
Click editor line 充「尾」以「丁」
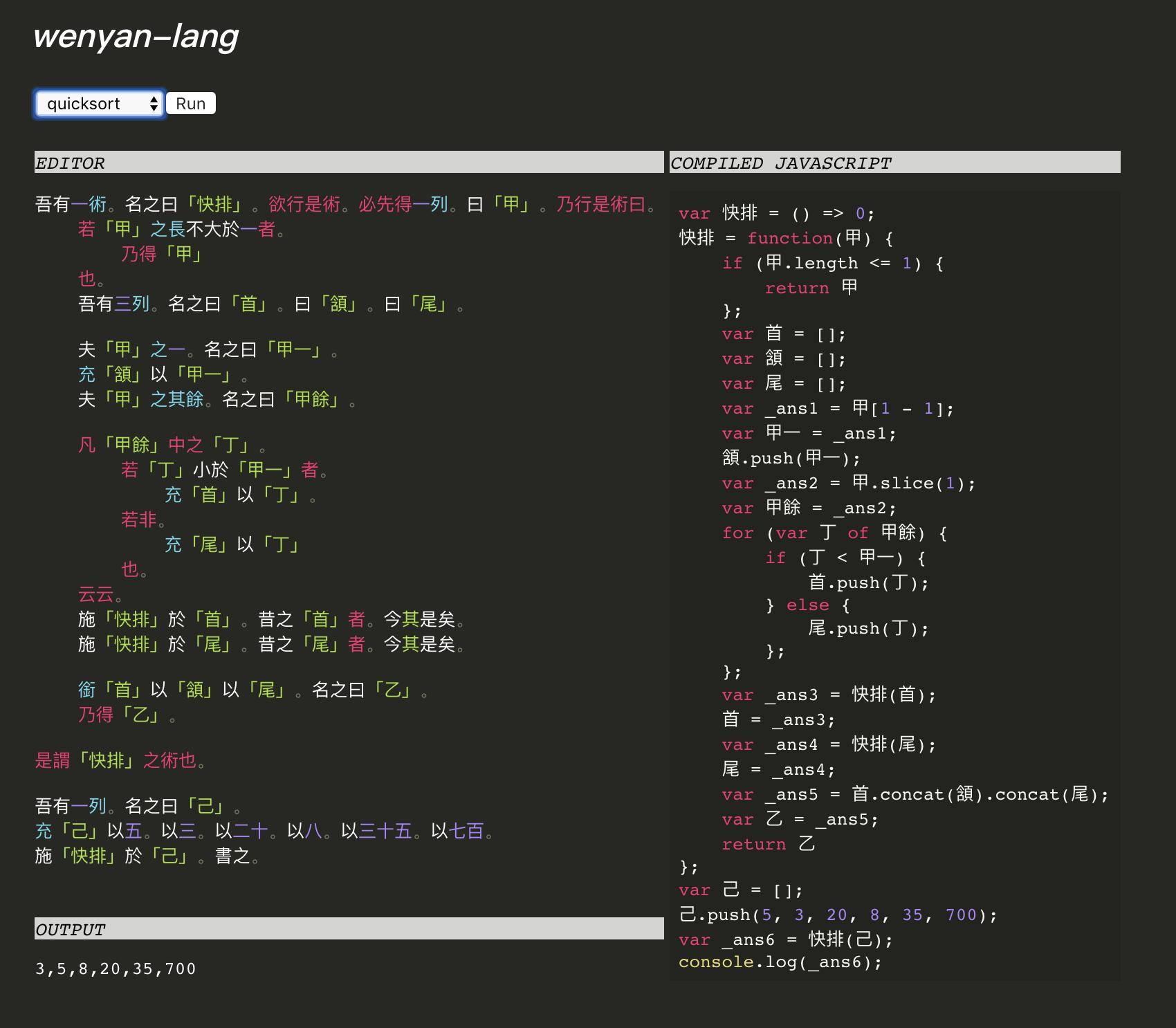tap(232, 544)
